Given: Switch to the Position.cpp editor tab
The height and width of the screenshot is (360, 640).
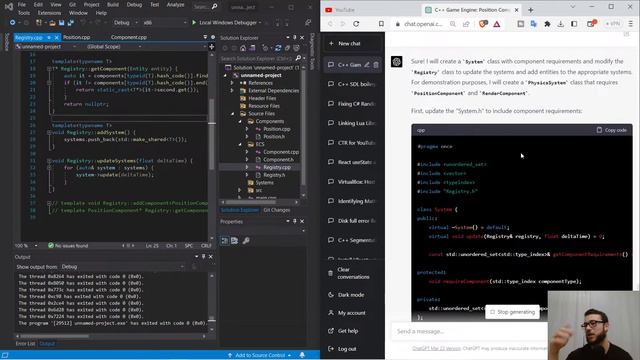Looking at the screenshot, I should click(x=76, y=37).
